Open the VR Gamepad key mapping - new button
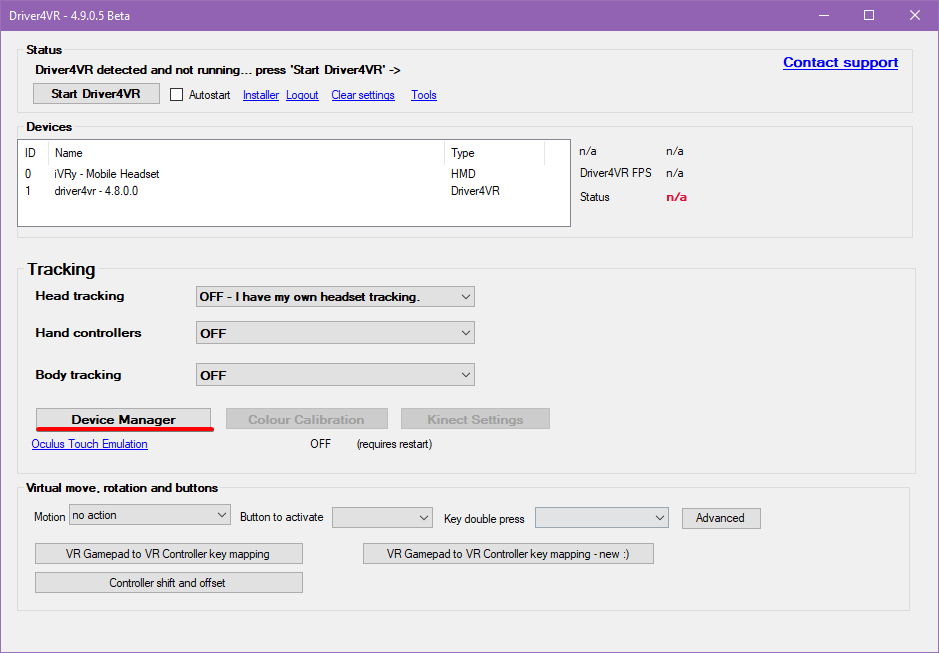This screenshot has width=939, height=653. coord(508,554)
